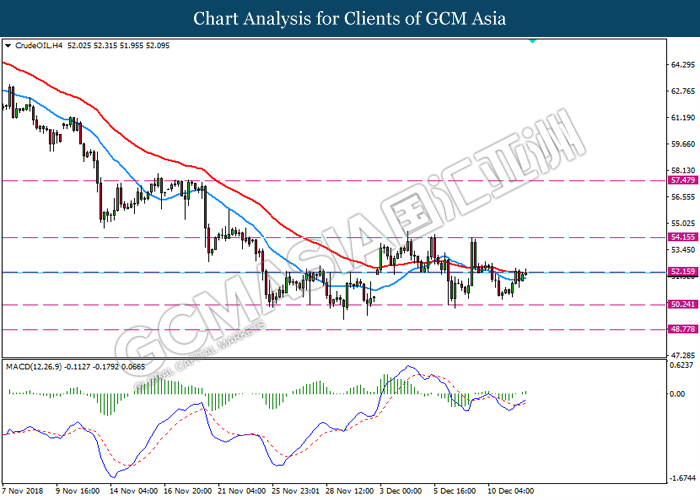The width and height of the screenshot is (700, 500).
Task: Click the 47.285 price axis value
Action: click(683, 356)
